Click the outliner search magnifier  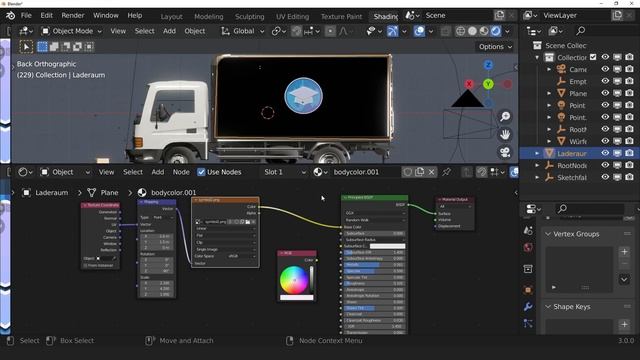click(x=580, y=31)
